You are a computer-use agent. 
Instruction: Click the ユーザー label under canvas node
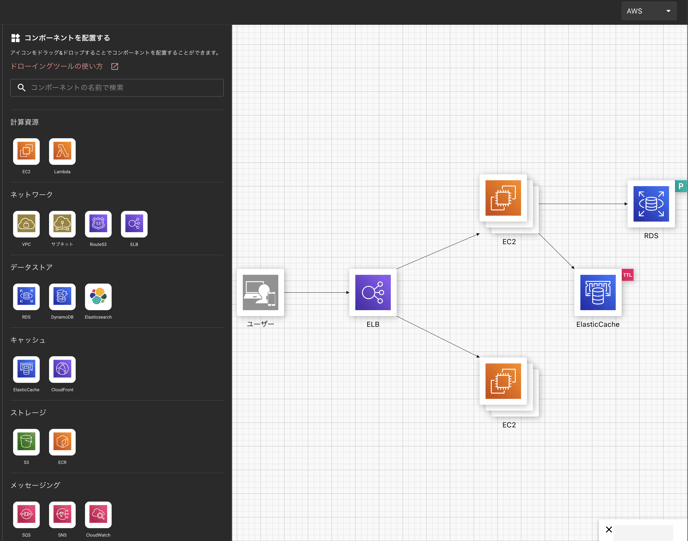tap(261, 324)
